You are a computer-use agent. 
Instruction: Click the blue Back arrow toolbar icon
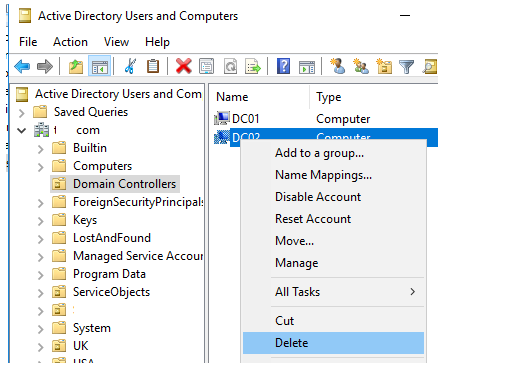[22, 66]
